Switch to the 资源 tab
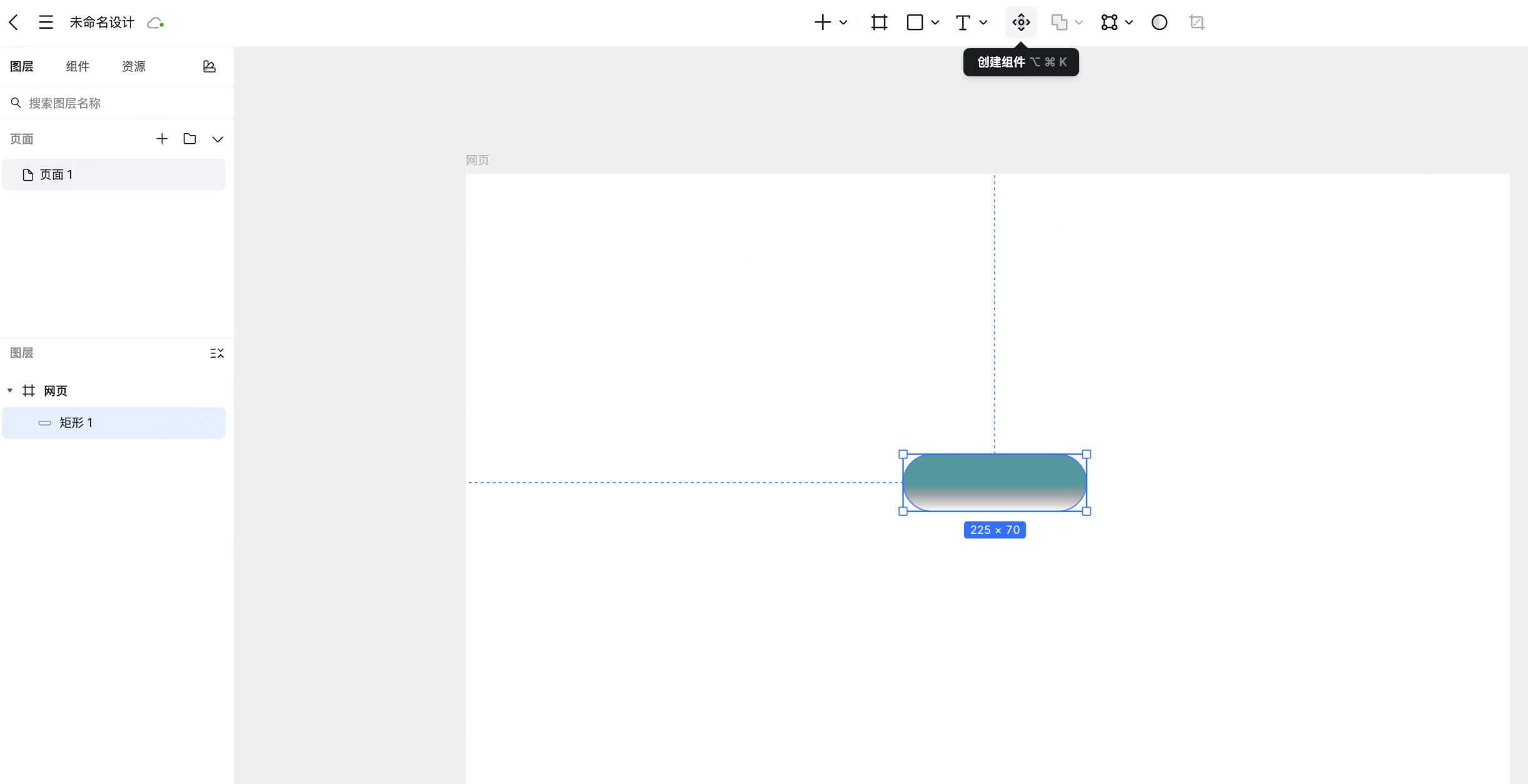This screenshot has height=784, width=1528. [x=133, y=66]
